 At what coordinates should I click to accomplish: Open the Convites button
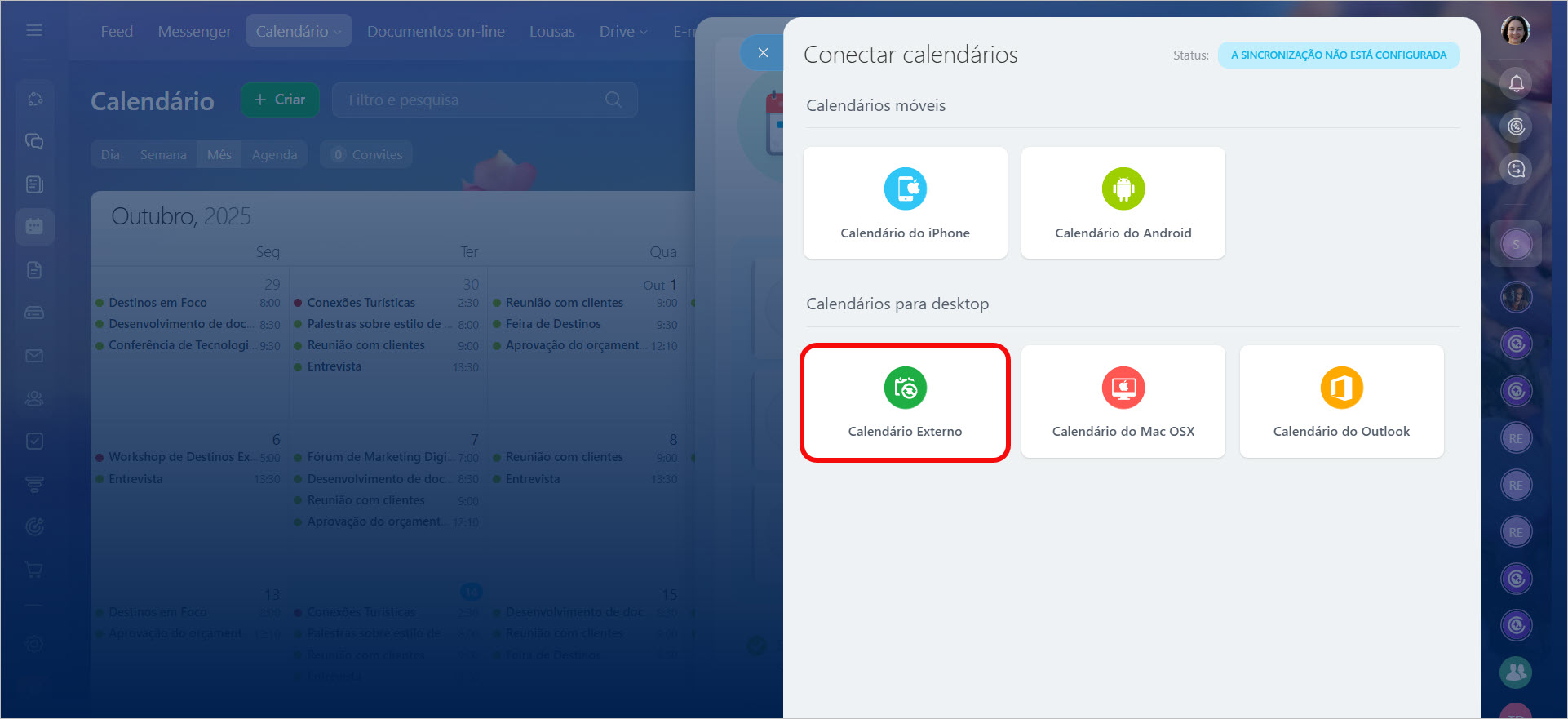click(366, 154)
